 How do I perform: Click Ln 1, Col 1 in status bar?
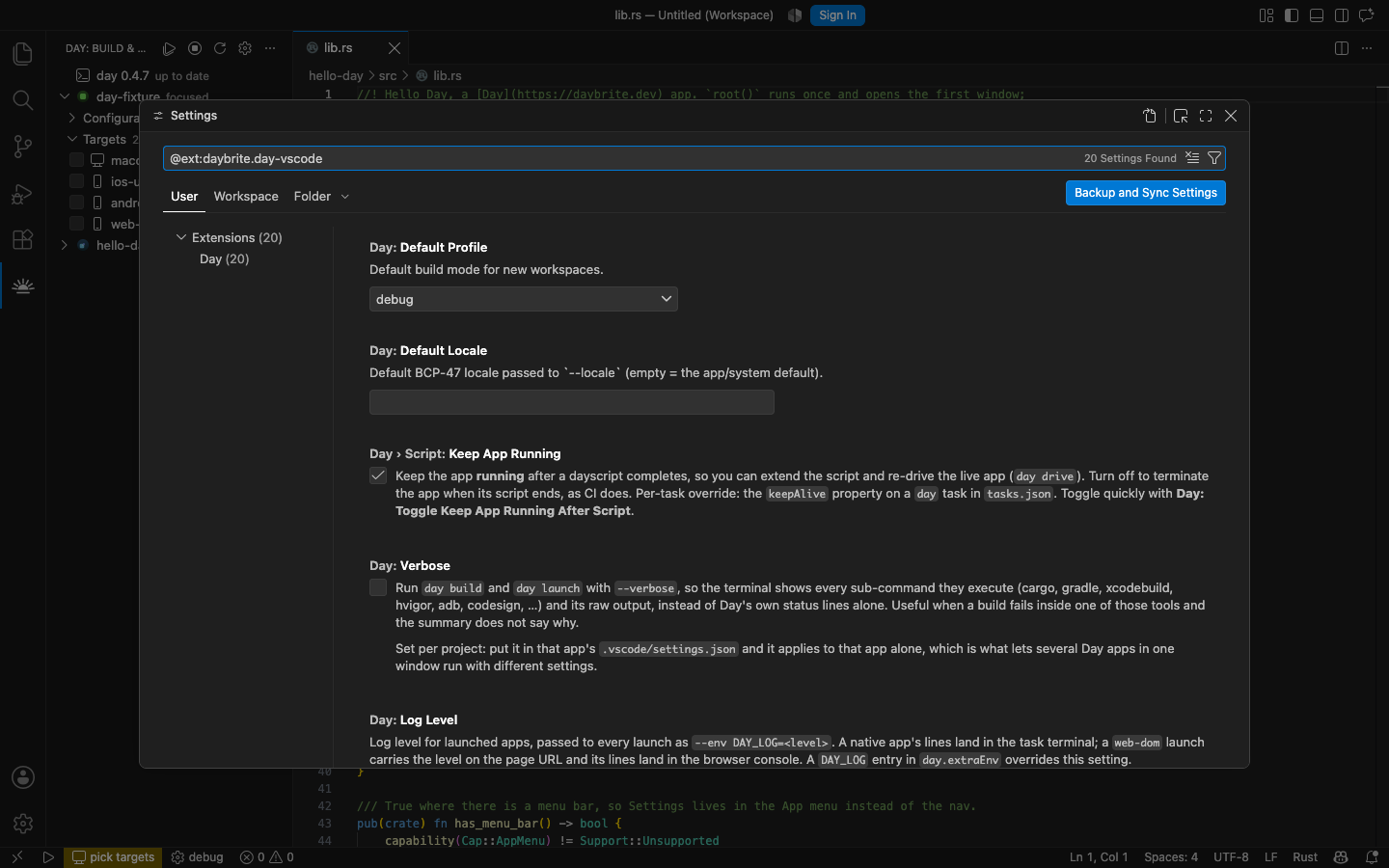pos(1099,857)
